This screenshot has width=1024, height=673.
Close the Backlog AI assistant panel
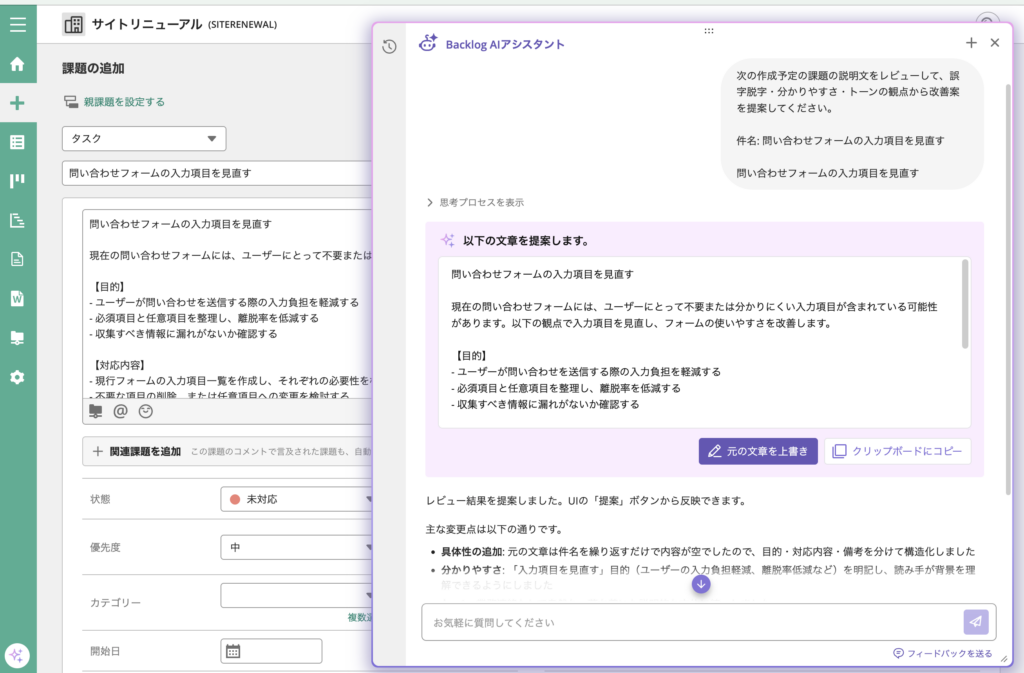point(995,43)
